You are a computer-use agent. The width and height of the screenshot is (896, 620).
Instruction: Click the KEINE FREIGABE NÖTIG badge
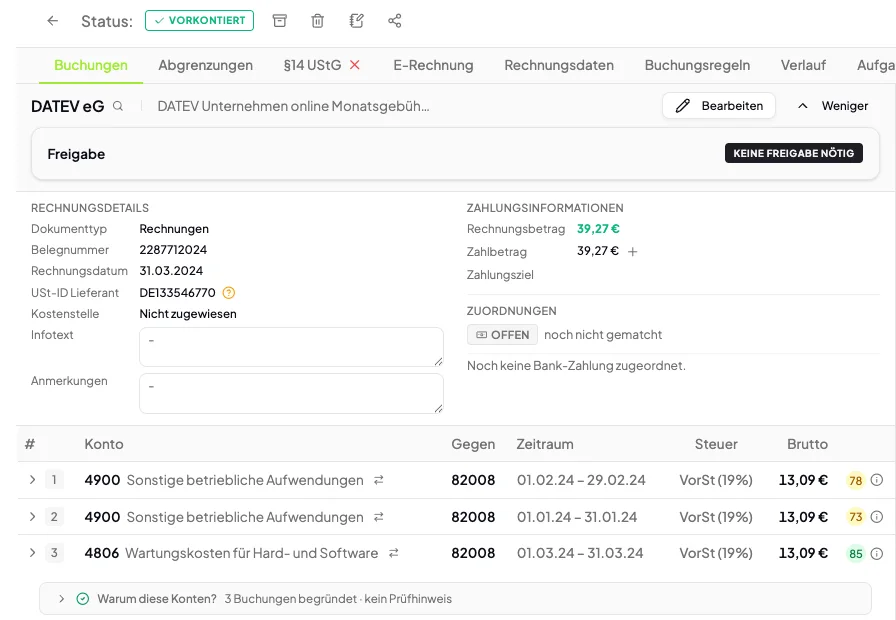(x=794, y=153)
